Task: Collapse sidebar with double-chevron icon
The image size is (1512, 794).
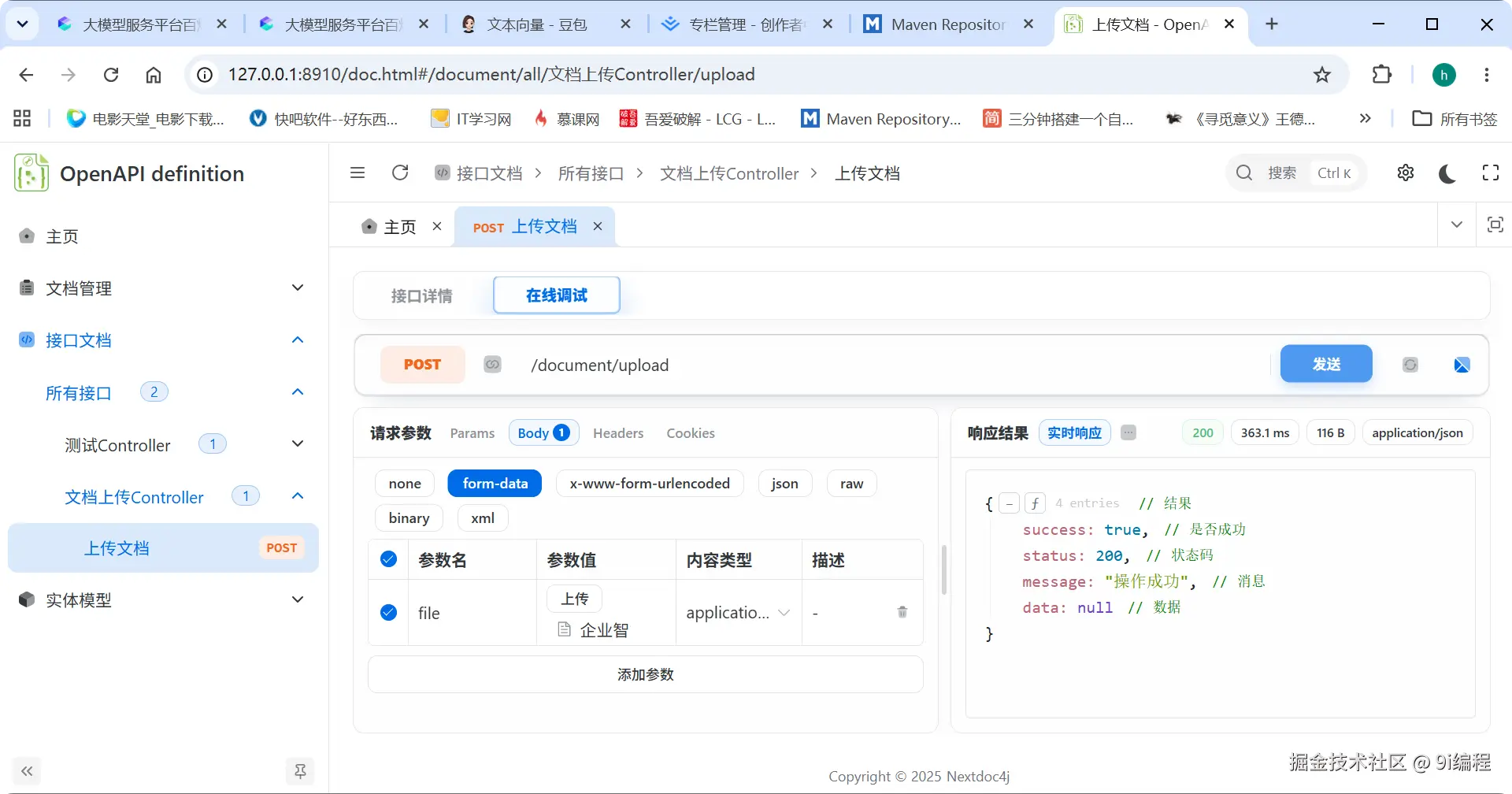Action: 28,771
